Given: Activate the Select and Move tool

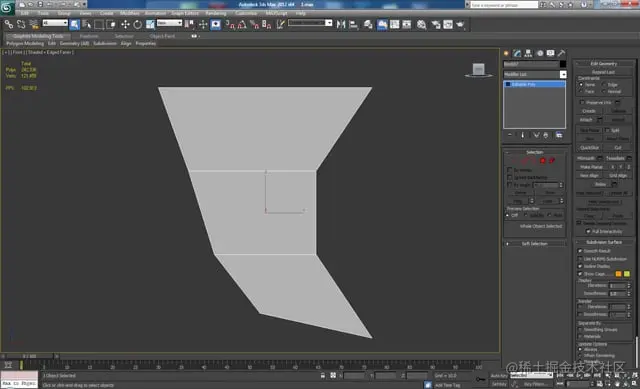Looking at the screenshot, I should (125, 24).
